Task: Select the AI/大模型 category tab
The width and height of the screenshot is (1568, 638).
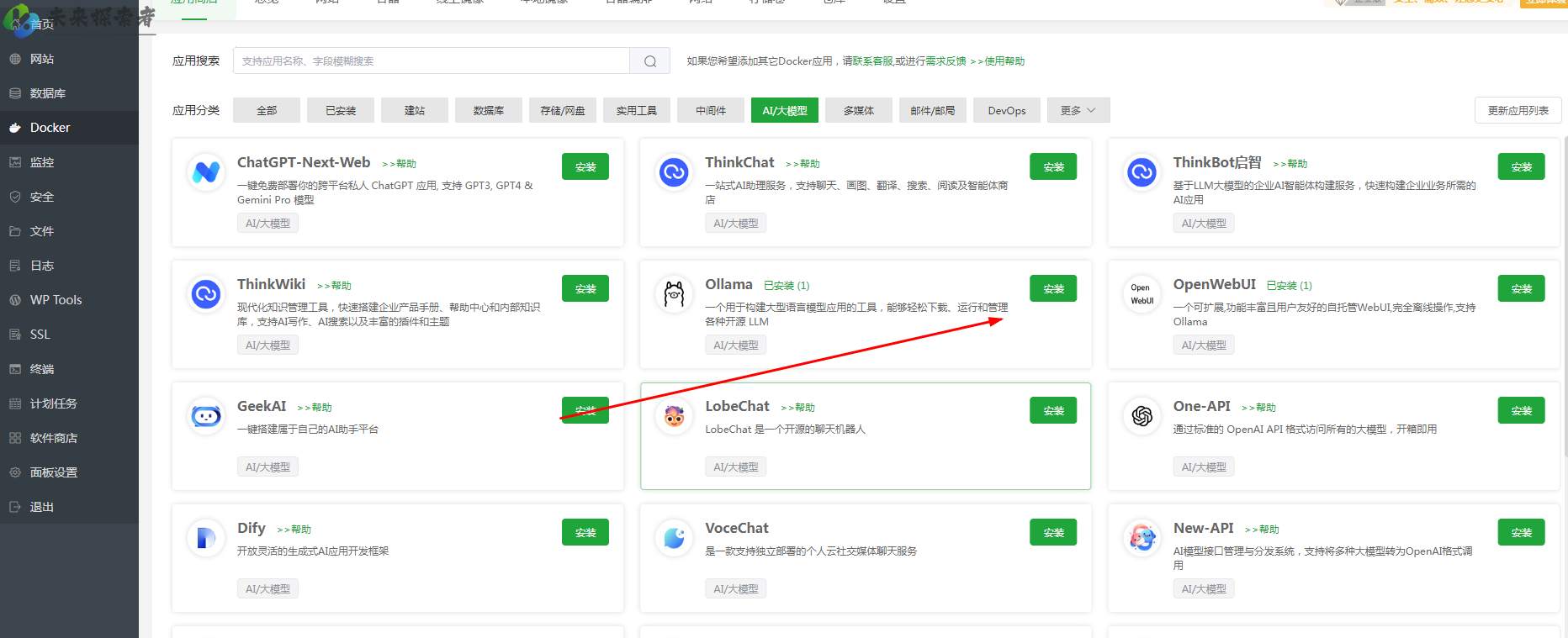Action: (x=784, y=111)
